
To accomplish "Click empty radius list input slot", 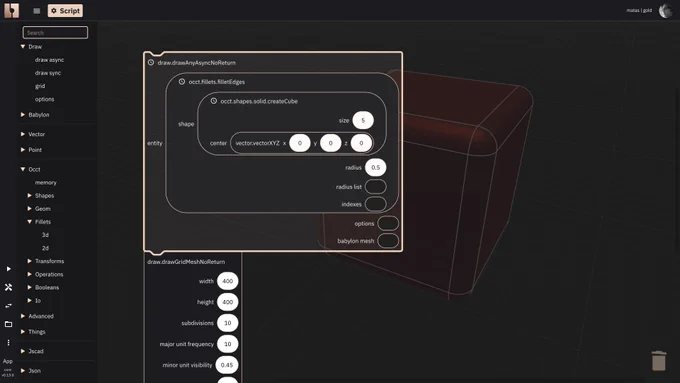I will (376, 187).
